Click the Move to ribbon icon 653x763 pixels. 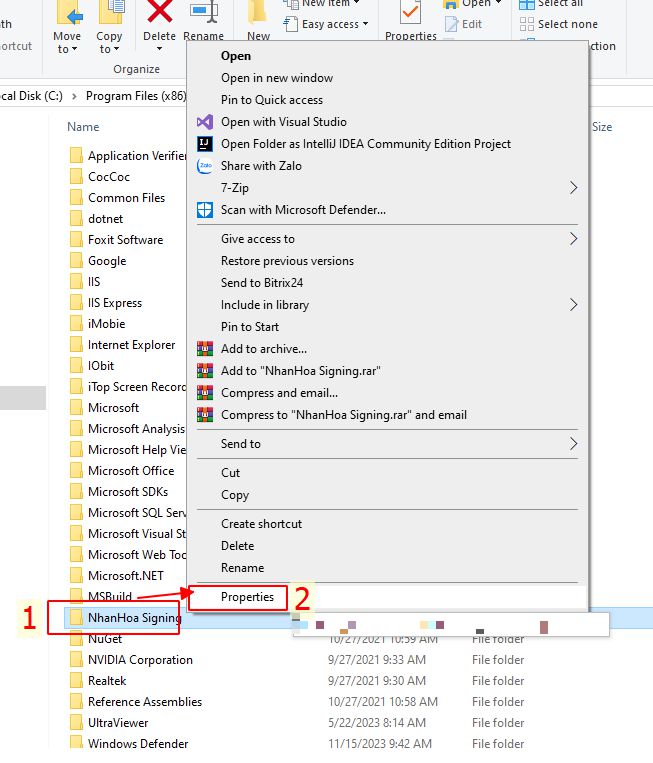click(x=70, y=14)
